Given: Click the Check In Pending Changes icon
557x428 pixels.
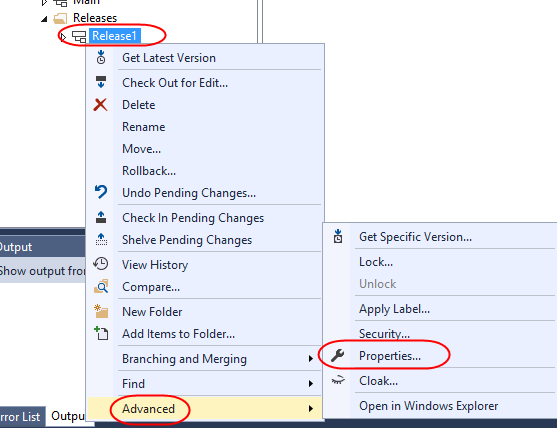Looking at the screenshot, I should click(x=101, y=217).
